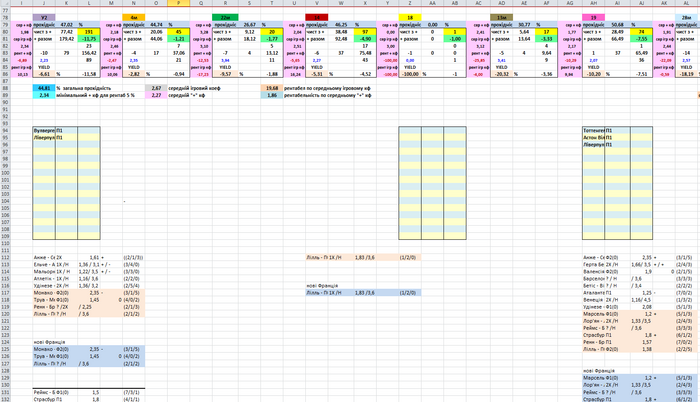Click the orange '4м' block title cell
700x402 pixels.
pyautogui.click(x=133, y=18)
